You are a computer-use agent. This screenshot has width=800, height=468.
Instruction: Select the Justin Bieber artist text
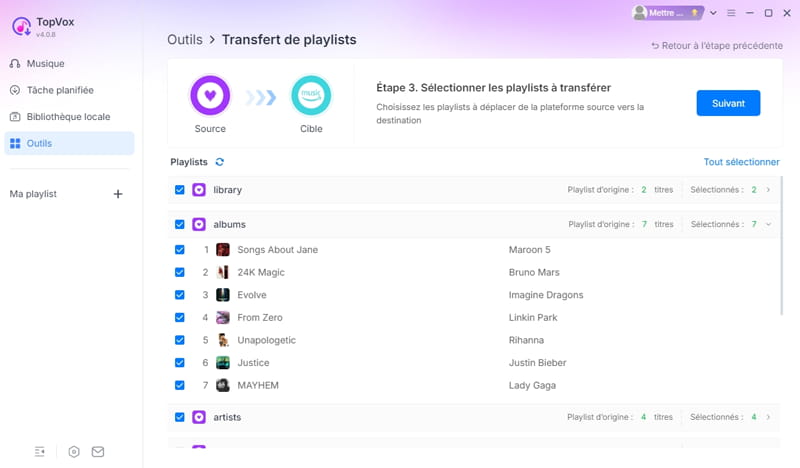point(538,362)
